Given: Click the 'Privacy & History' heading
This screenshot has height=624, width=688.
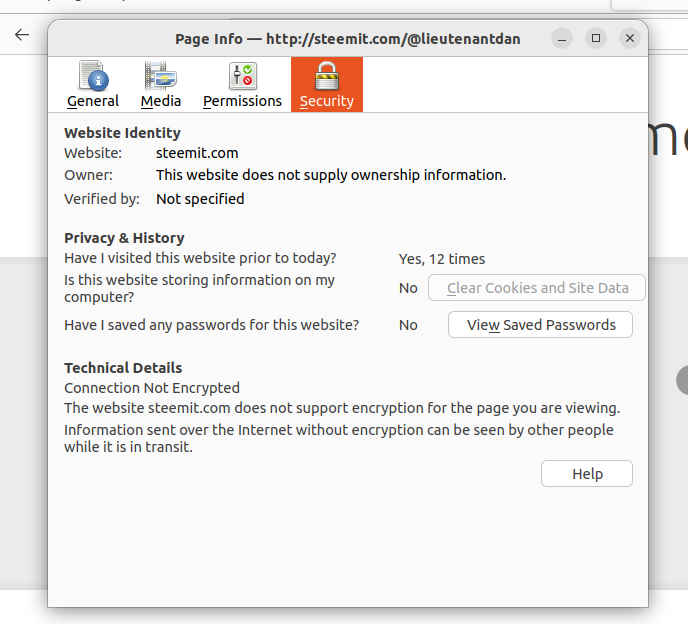Looking at the screenshot, I should 124,238.
